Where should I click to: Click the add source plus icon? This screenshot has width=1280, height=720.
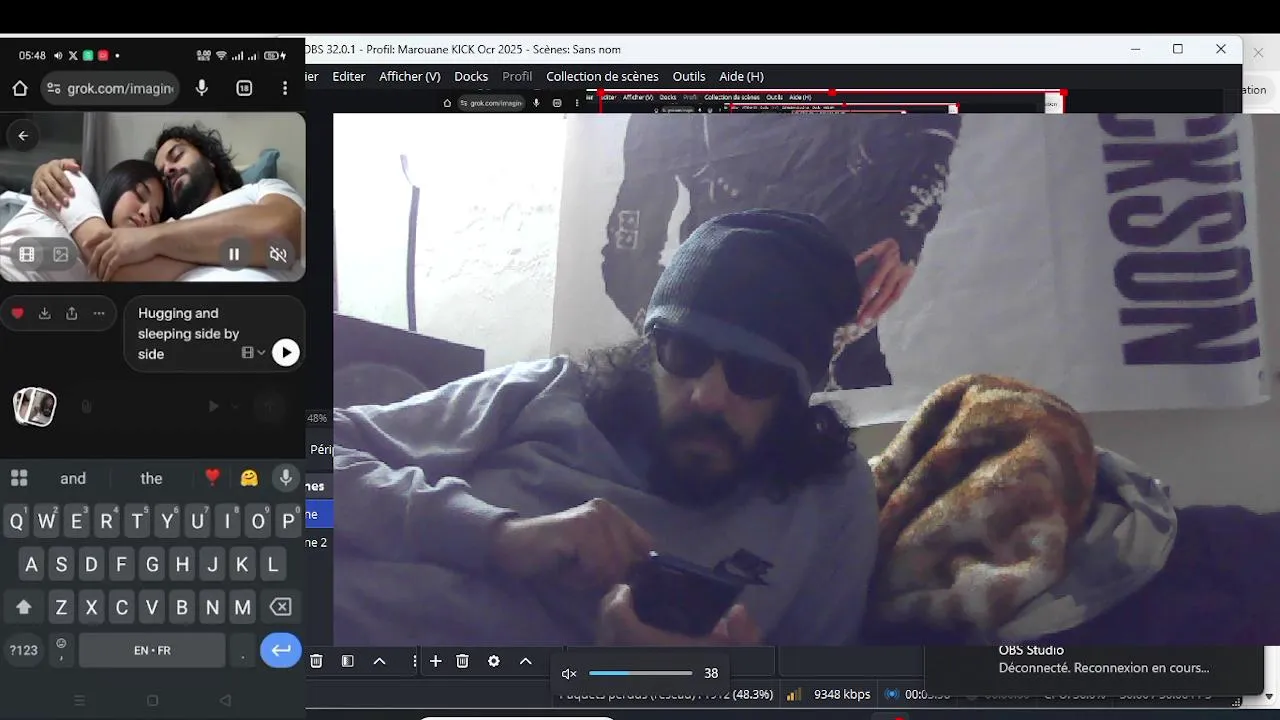click(x=435, y=661)
